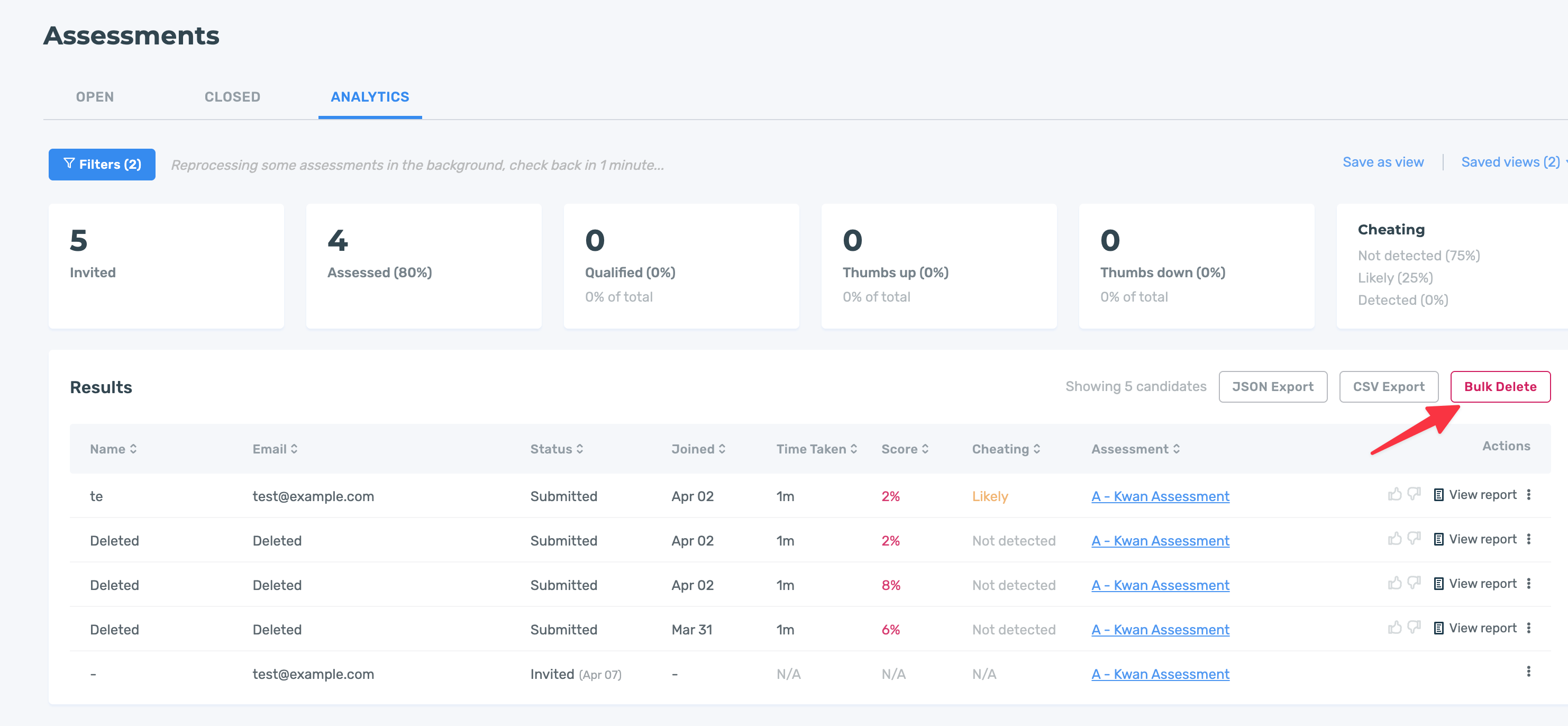
Task: Click report icon on the 6% score row
Action: pos(1438,628)
